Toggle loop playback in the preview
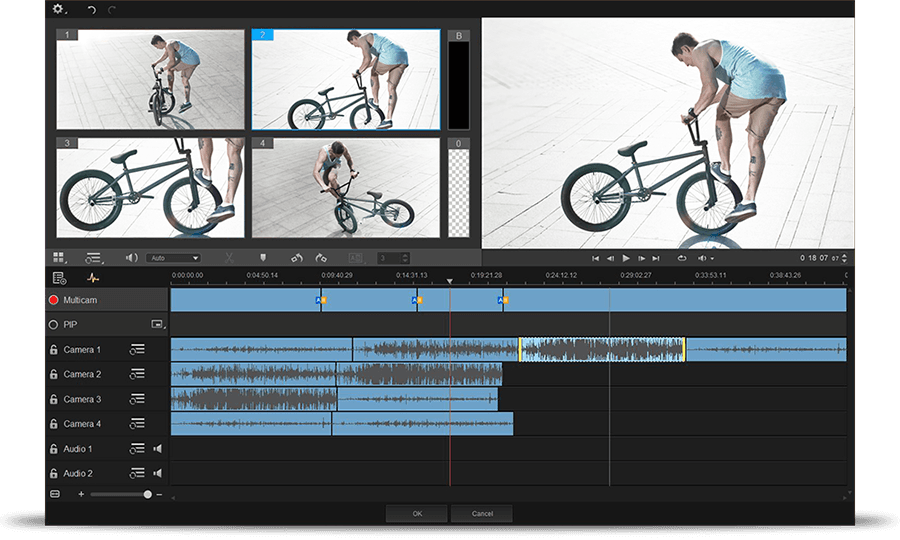Viewport: 900px width, 540px height. point(681,258)
